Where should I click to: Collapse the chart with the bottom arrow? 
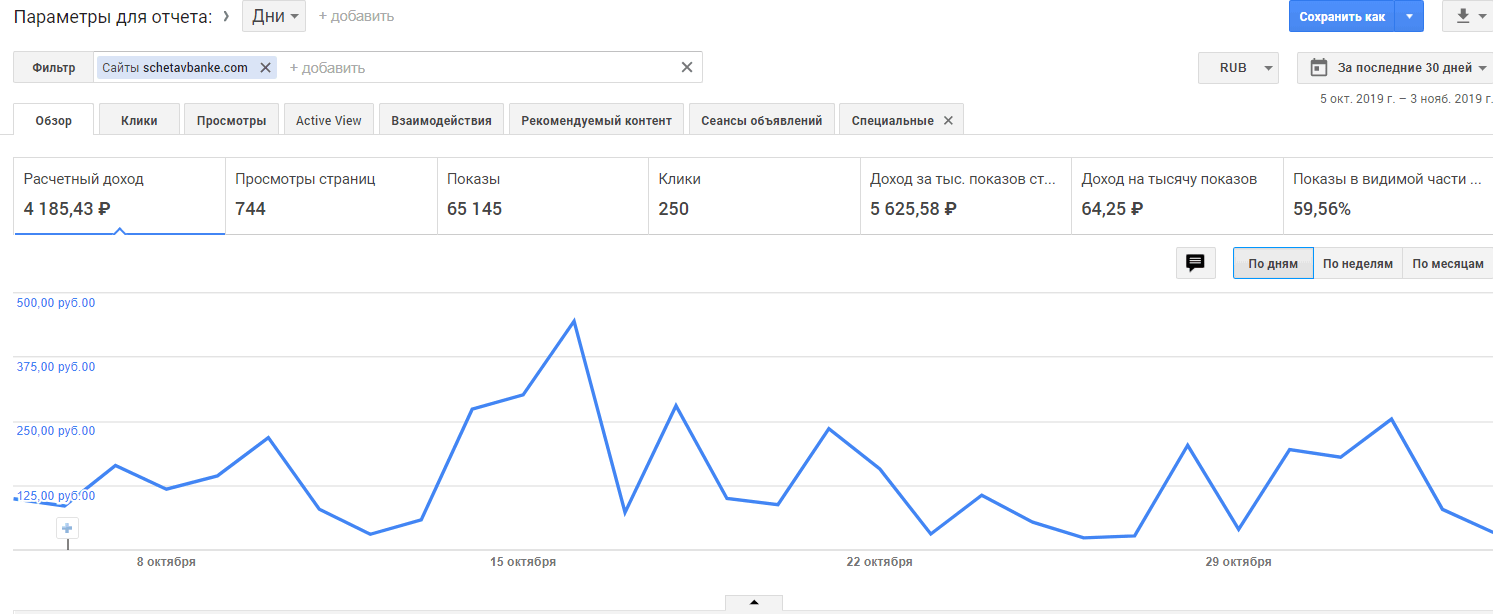pos(754,603)
